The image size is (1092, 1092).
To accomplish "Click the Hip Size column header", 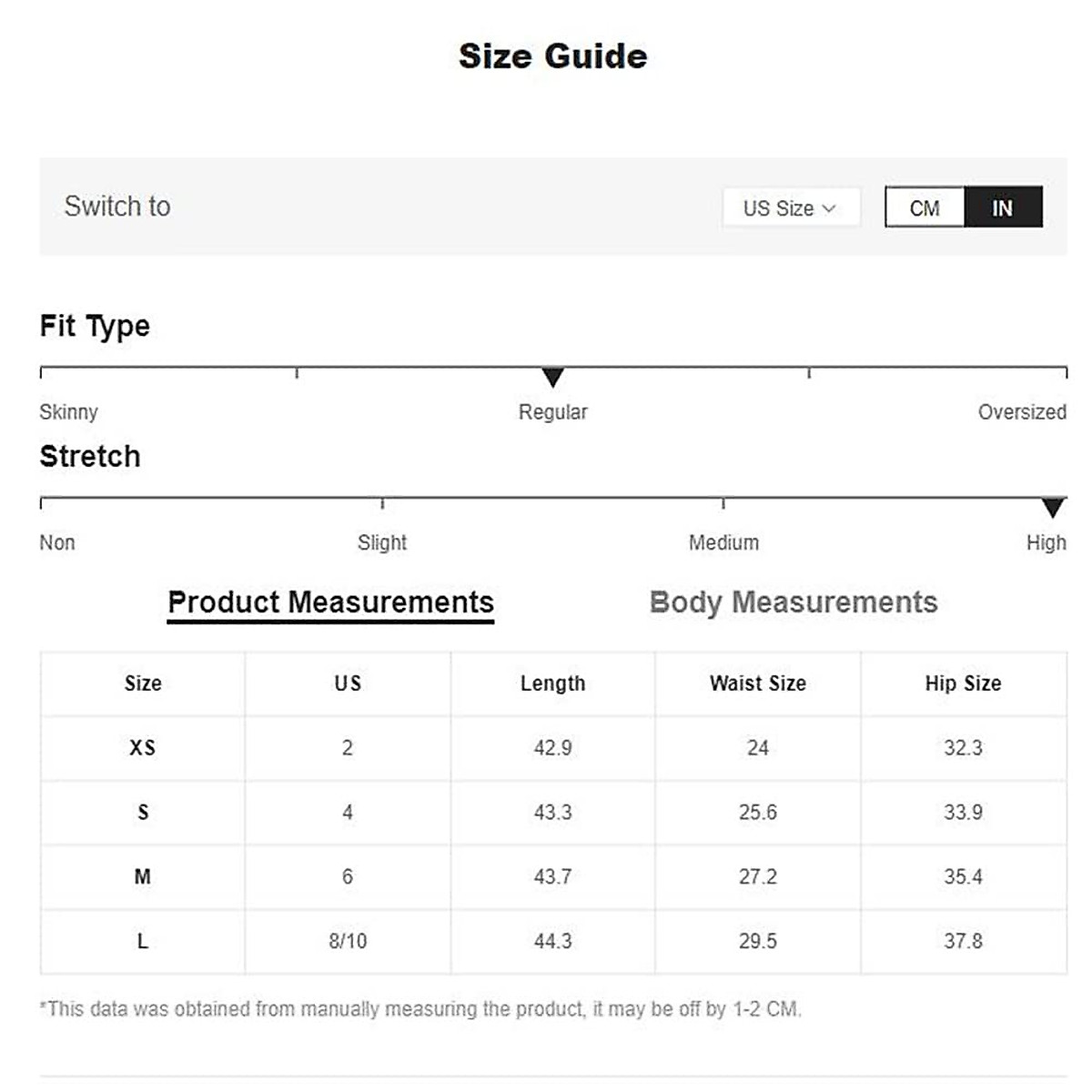I will click(x=963, y=683).
